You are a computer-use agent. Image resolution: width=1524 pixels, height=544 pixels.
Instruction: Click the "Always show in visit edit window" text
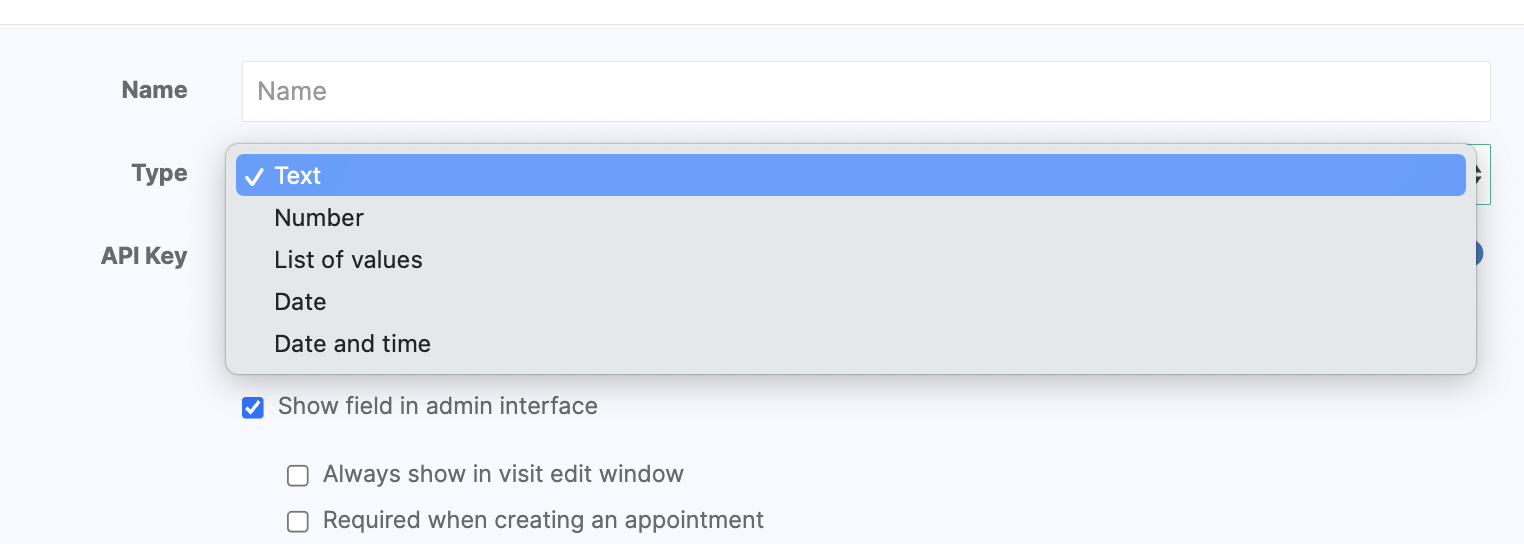click(x=503, y=474)
